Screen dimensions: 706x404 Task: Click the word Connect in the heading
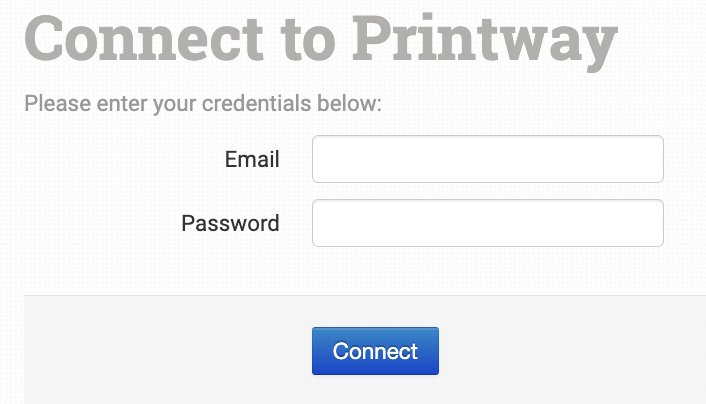point(145,40)
